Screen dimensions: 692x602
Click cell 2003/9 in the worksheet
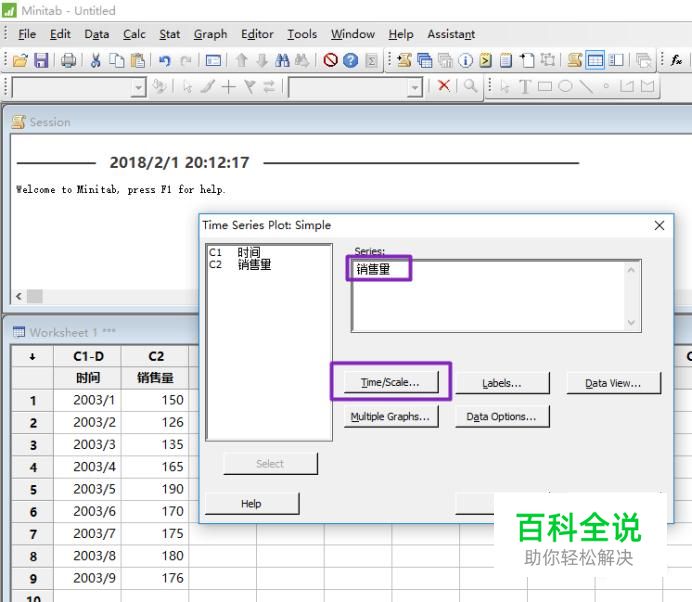[x=88, y=578]
